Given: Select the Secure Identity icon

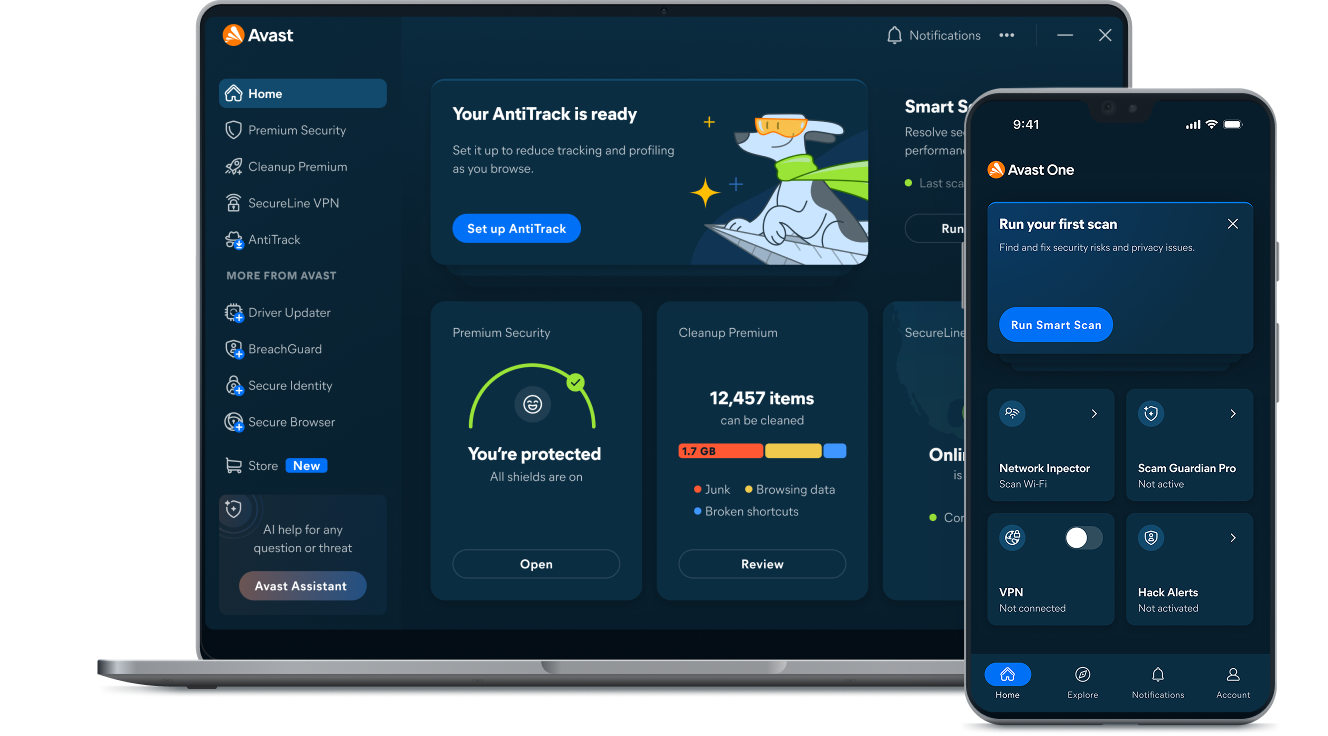Looking at the screenshot, I should 233,385.
